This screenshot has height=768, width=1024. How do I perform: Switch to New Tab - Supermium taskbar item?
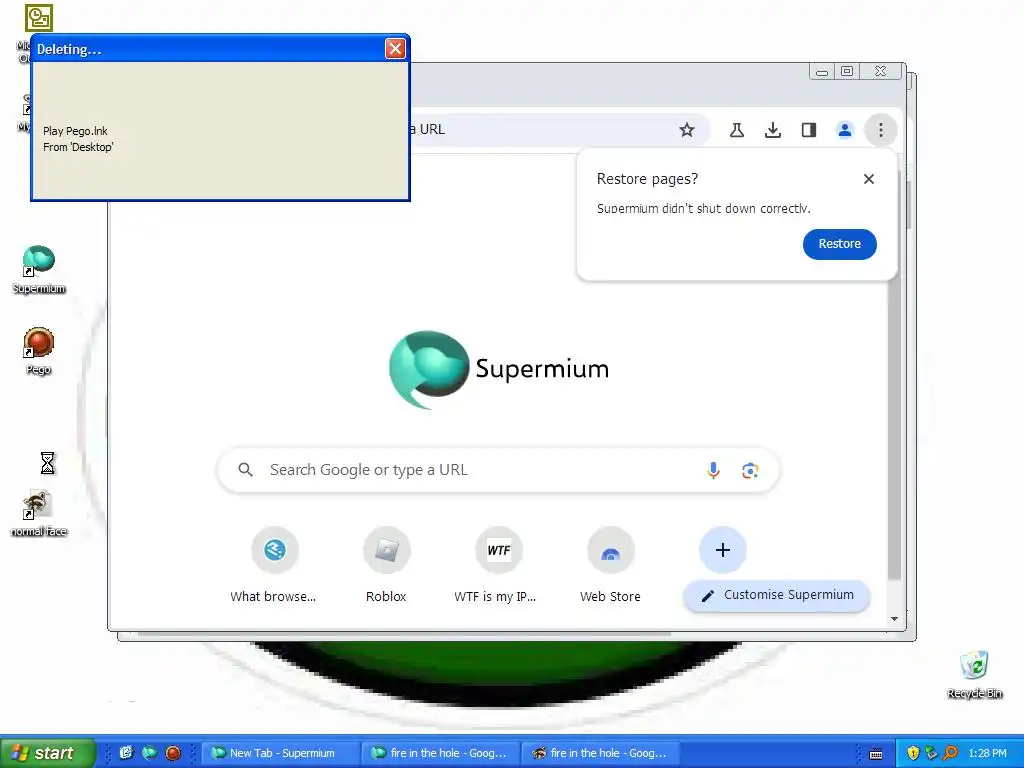point(281,753)
